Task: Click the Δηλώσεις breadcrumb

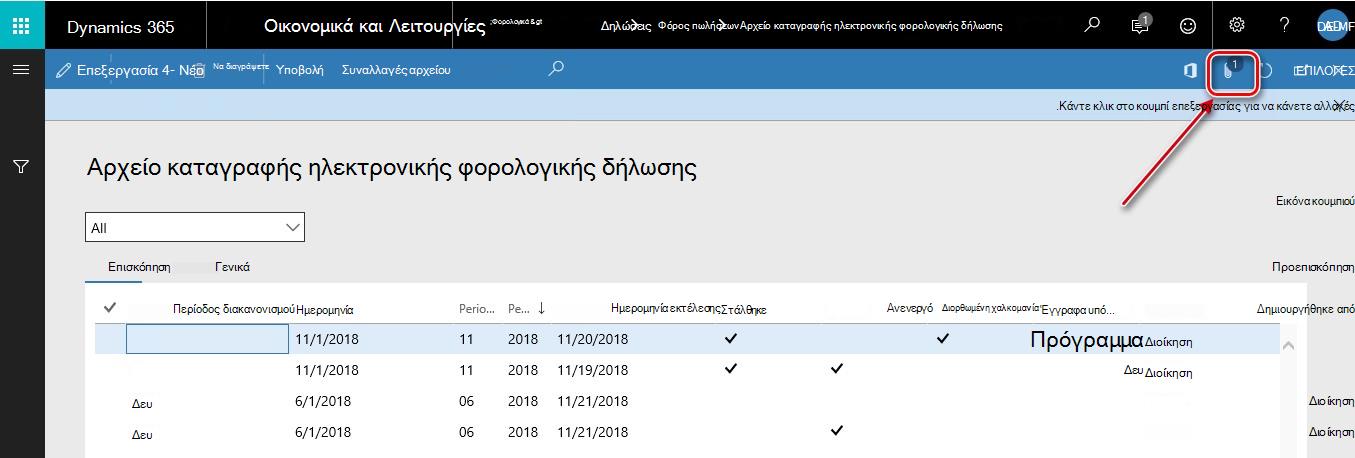Action: [626, 27]
